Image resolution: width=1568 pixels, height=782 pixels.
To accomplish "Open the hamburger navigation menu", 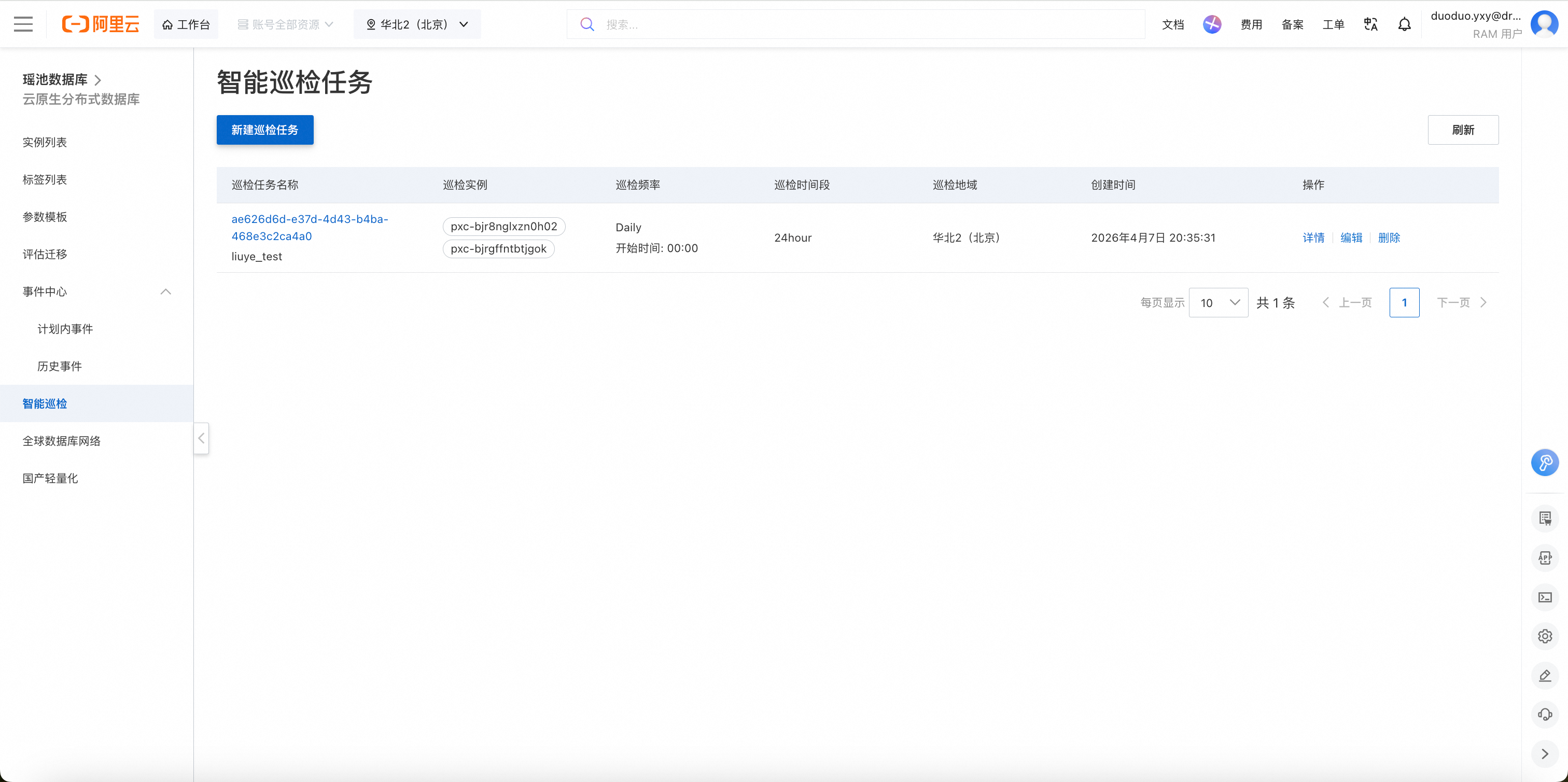I will (x=23, y=24).
